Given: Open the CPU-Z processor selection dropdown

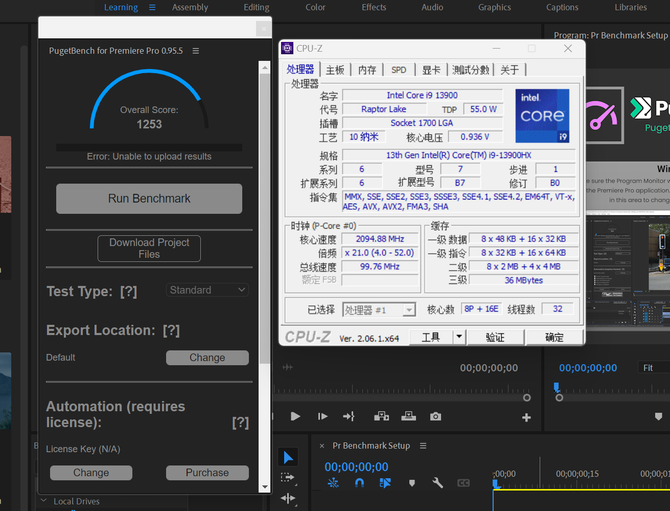Looking at the screenshot, I should (x=379, y=309).
